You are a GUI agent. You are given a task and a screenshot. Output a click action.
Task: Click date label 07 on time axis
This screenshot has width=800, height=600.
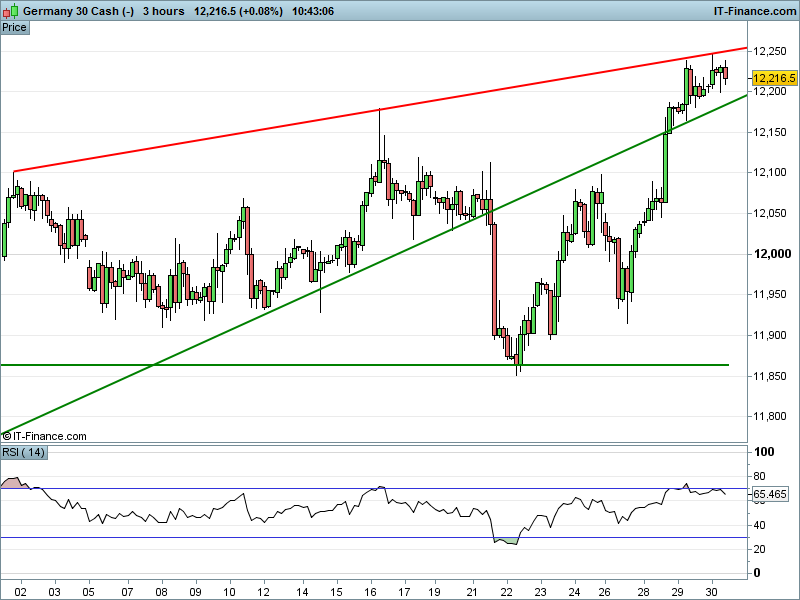(127, 592)
